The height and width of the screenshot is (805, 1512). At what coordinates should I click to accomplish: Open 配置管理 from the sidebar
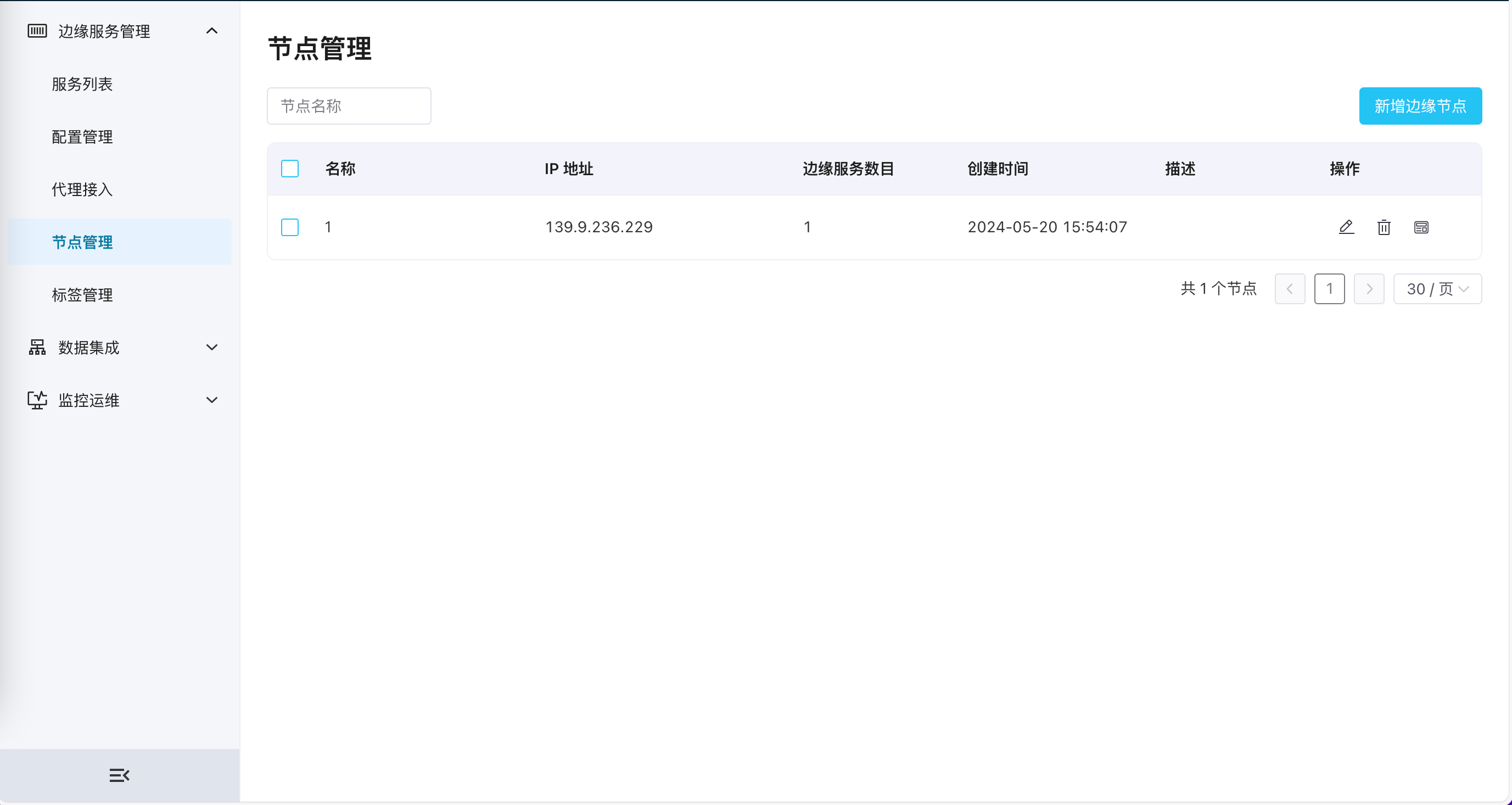(x=82, y=137)
